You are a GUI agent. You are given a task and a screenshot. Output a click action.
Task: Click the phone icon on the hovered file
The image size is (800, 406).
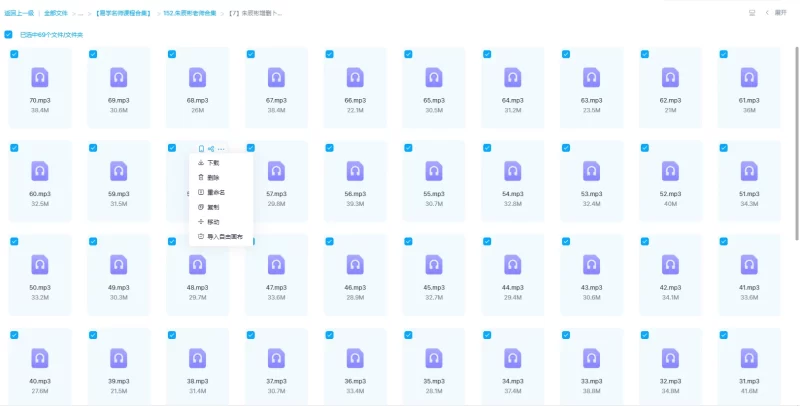point(201,148)
